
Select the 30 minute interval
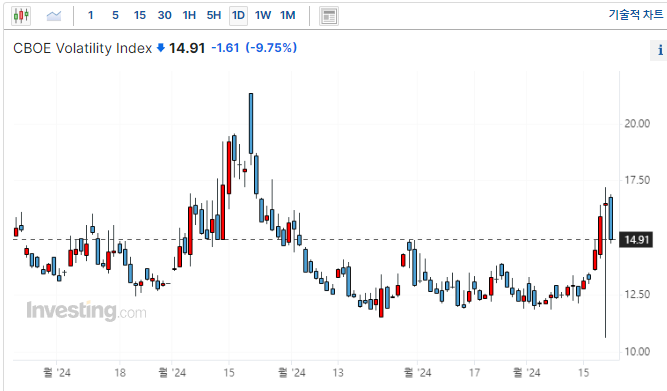coord(164,15)
